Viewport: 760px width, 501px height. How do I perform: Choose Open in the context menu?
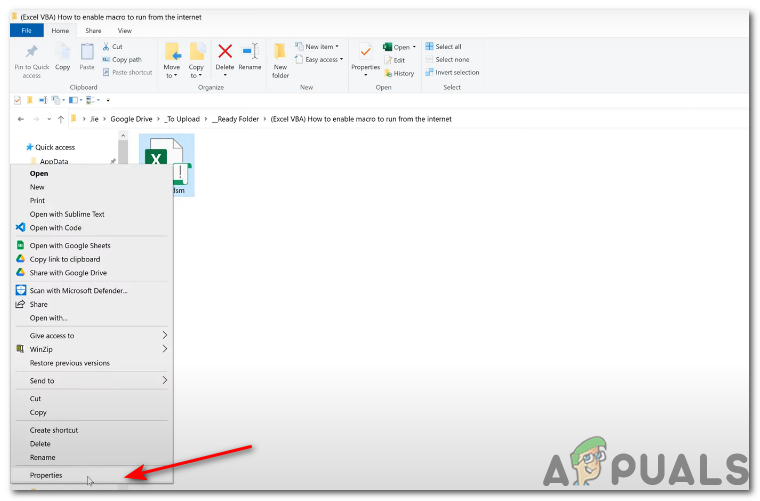(x=91, y=173)
